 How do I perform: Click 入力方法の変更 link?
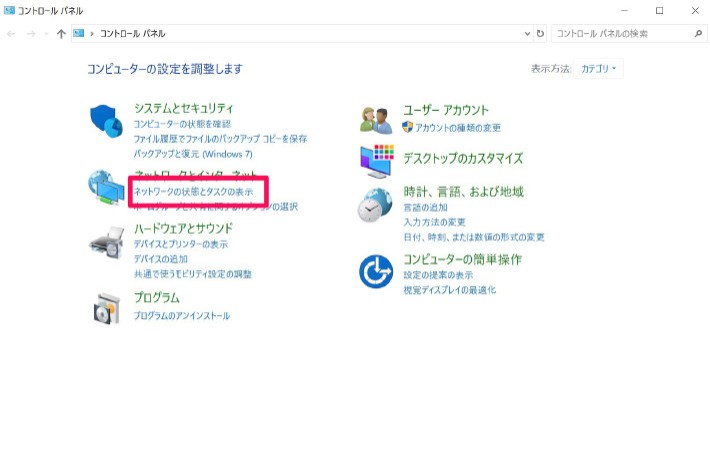435,222
